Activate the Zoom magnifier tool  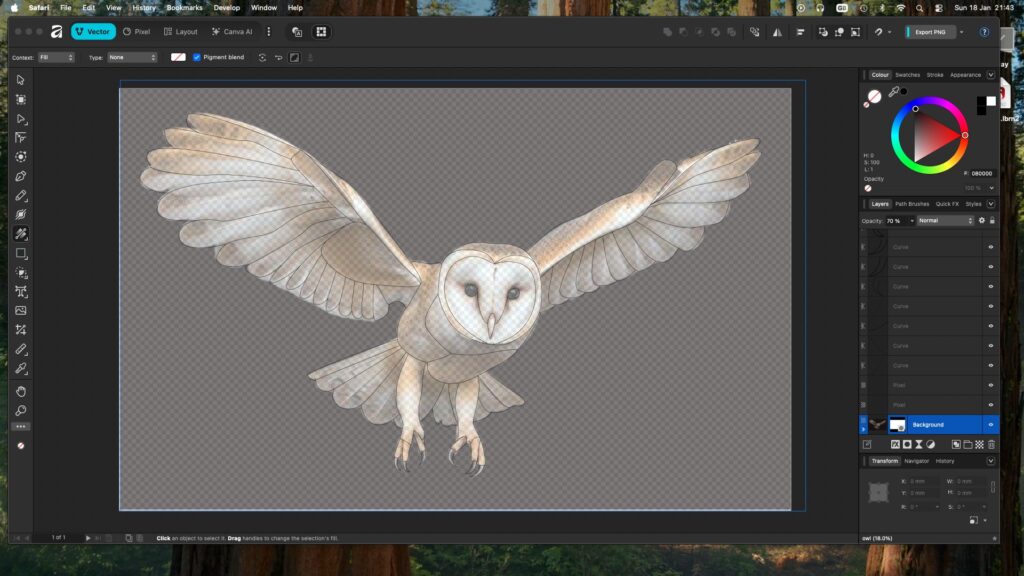(x=20, y=410)
